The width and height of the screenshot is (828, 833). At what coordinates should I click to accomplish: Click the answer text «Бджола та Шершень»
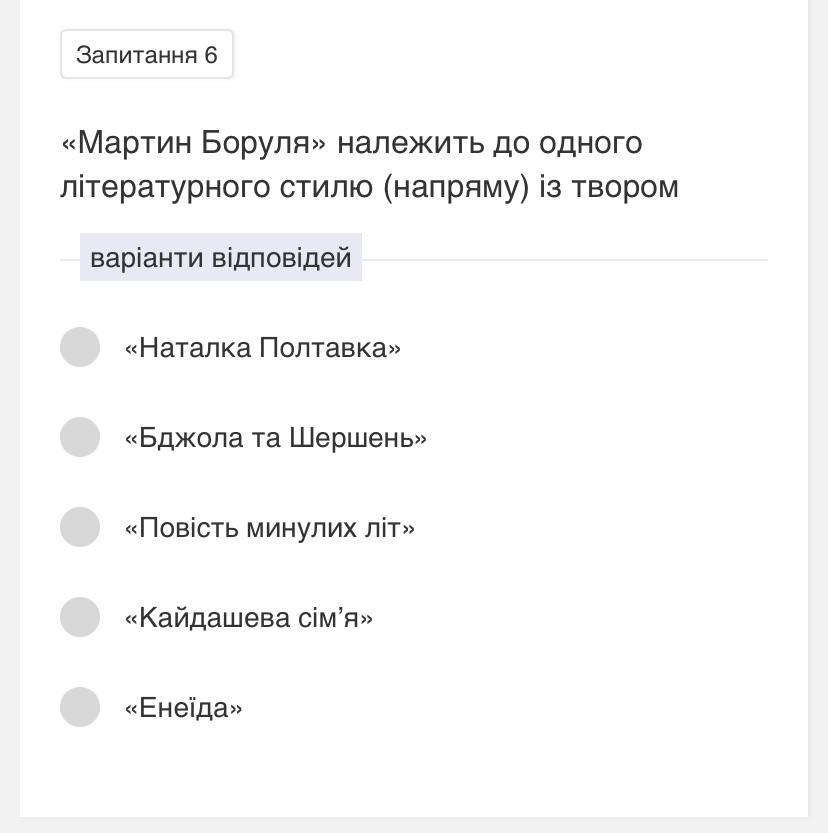pos(275,438)
